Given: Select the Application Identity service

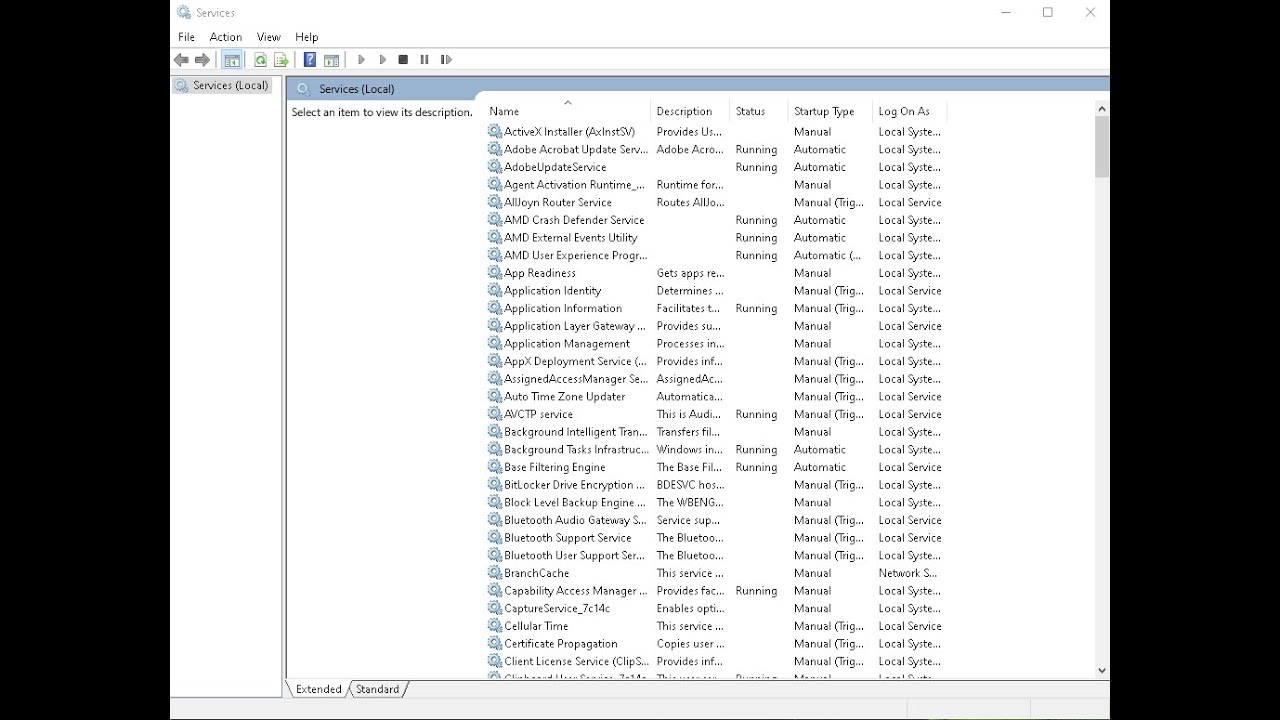Looking at the screenshot, I should 715,291.
